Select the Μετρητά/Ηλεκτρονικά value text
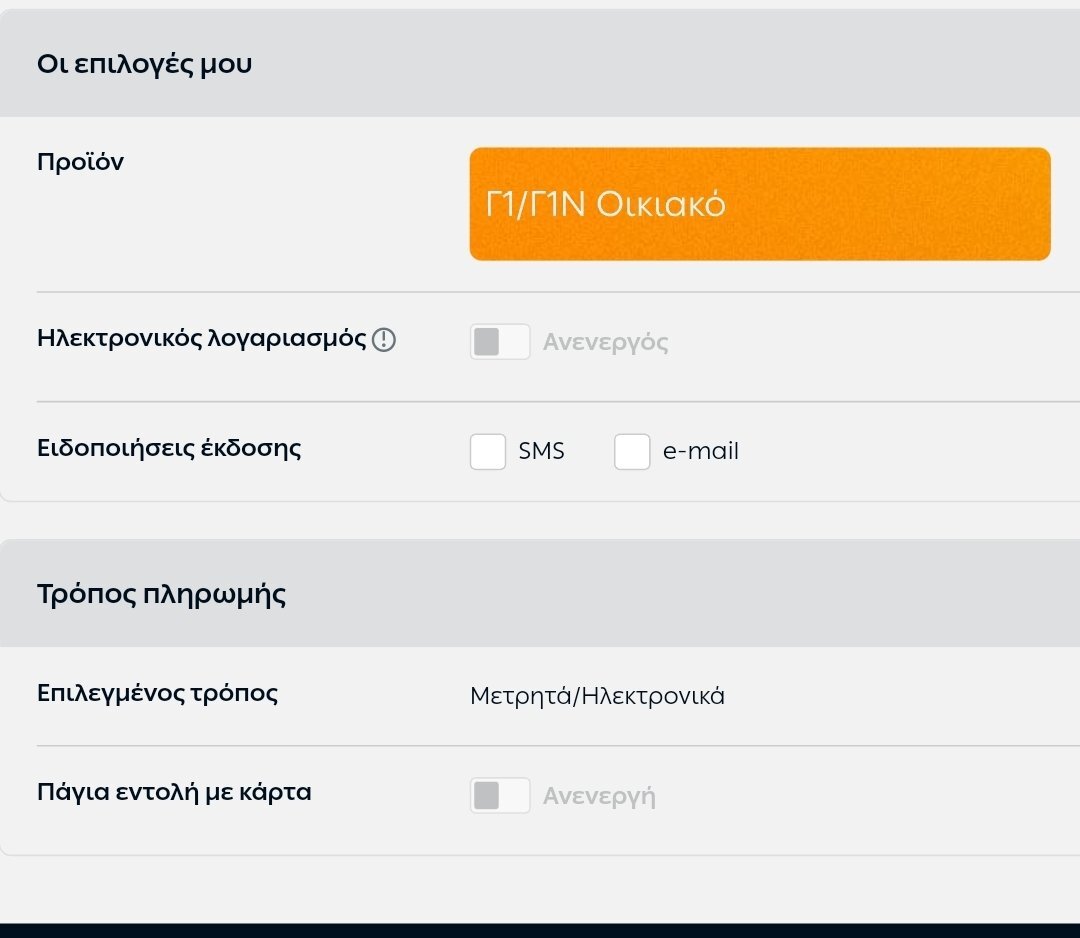This screenshot has height=938, width=1080. (597, 696)
